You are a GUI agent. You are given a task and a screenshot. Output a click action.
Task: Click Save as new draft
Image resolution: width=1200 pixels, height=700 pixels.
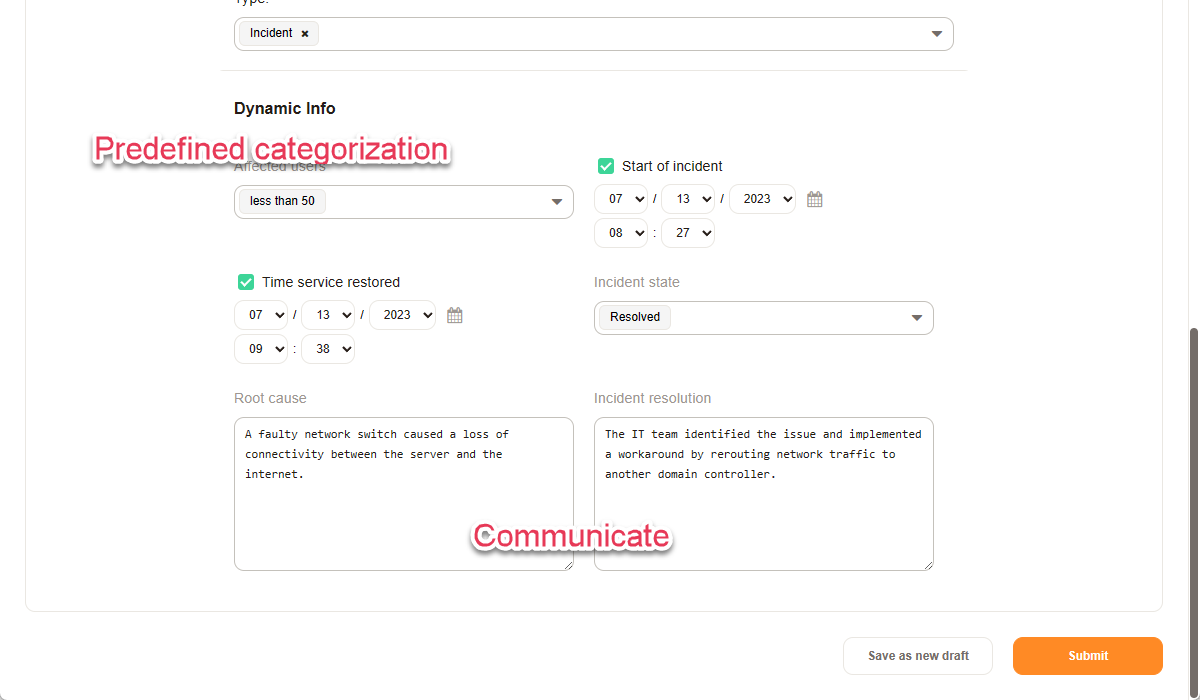coord(918,656)
